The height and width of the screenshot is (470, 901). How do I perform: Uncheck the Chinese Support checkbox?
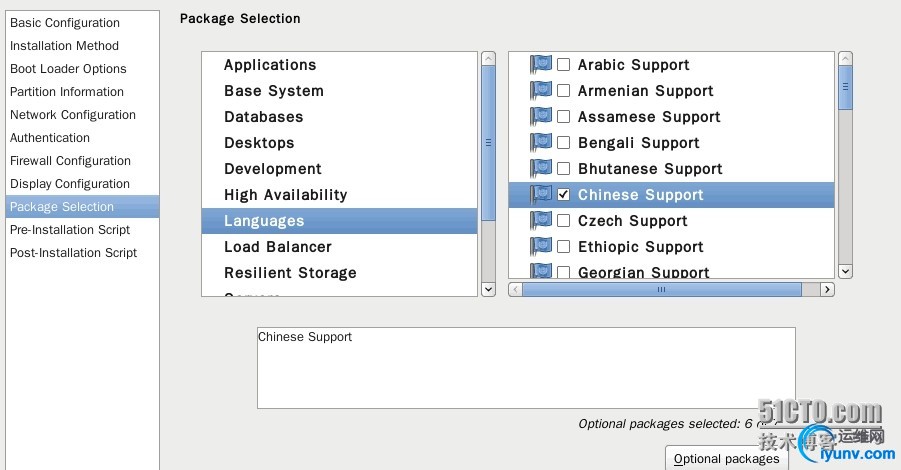(564, 195)
